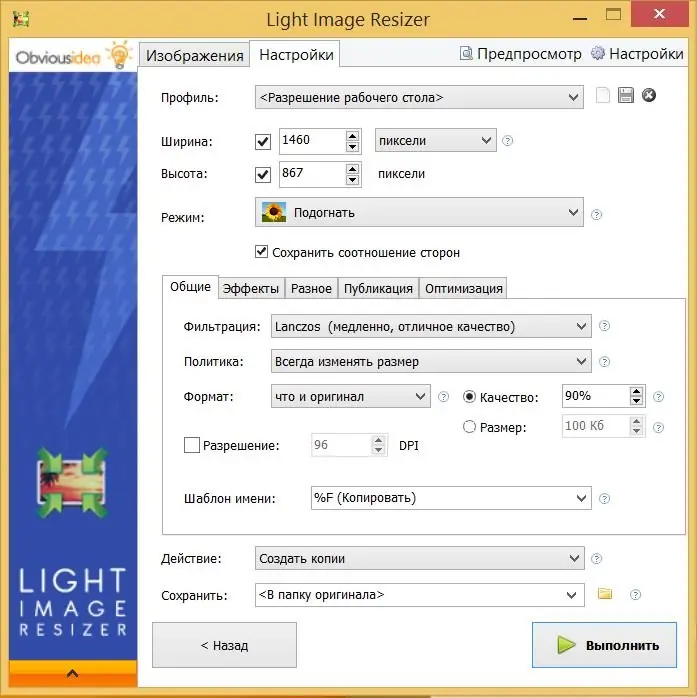Delete profile with the round X icon
This screenshot has height=698, width=697.
click(649, 95)
